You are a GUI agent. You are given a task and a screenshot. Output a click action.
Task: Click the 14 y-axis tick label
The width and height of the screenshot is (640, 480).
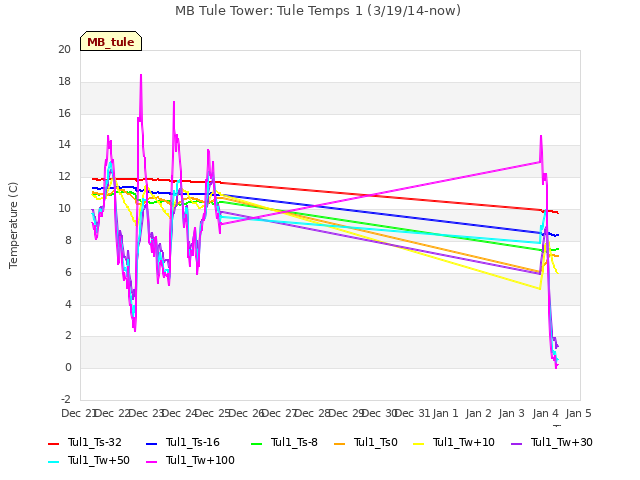(64, 144)
